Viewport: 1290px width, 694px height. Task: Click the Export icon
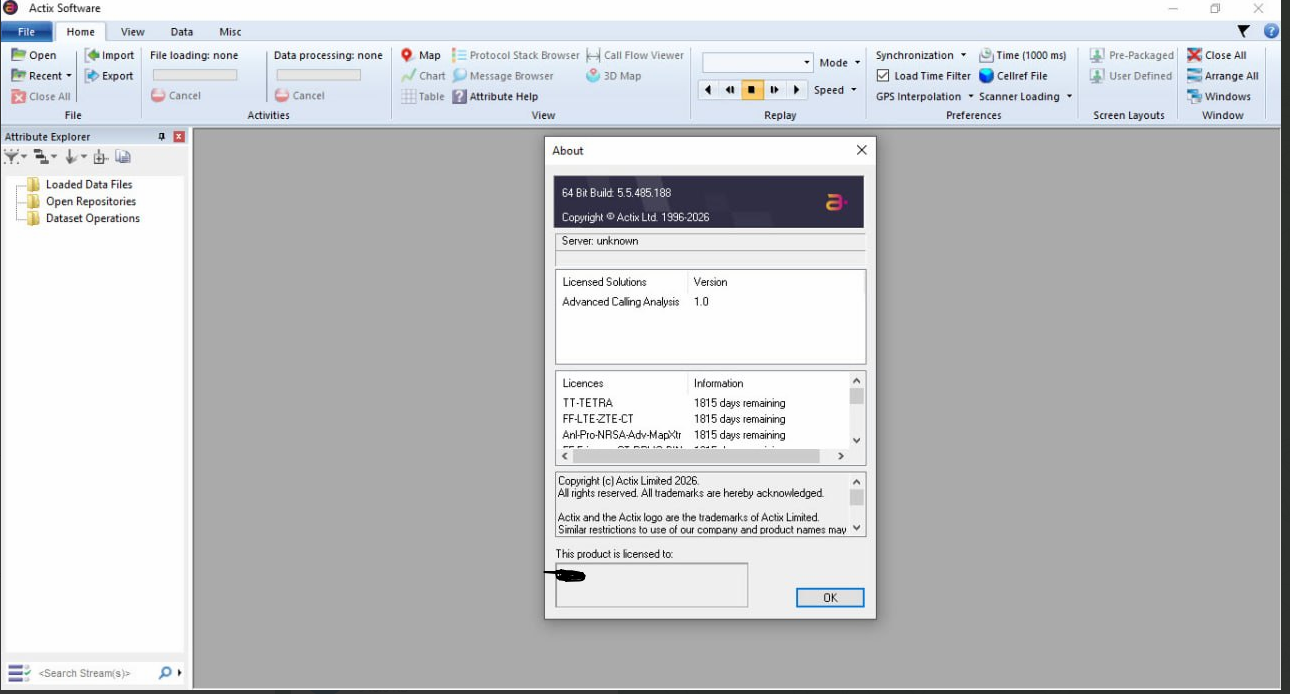pyautogui.click(x=92, y=76)
